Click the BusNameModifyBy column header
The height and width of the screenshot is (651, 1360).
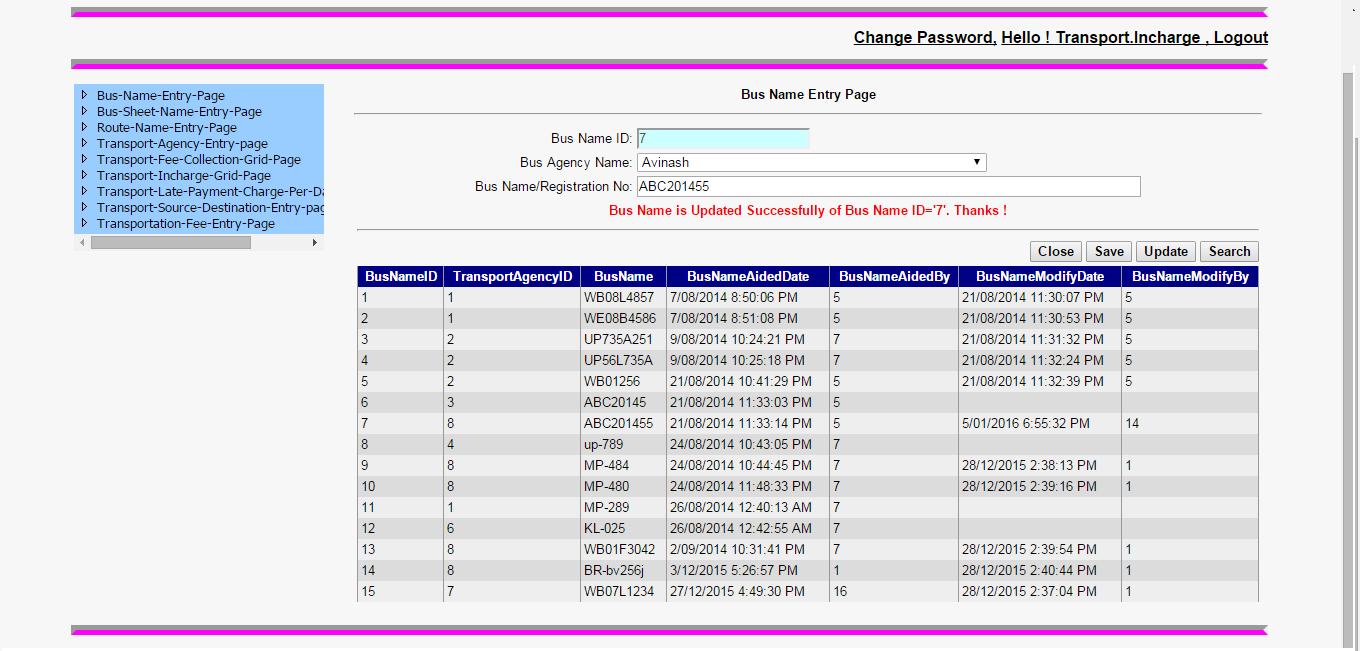tap(1190, 277)
